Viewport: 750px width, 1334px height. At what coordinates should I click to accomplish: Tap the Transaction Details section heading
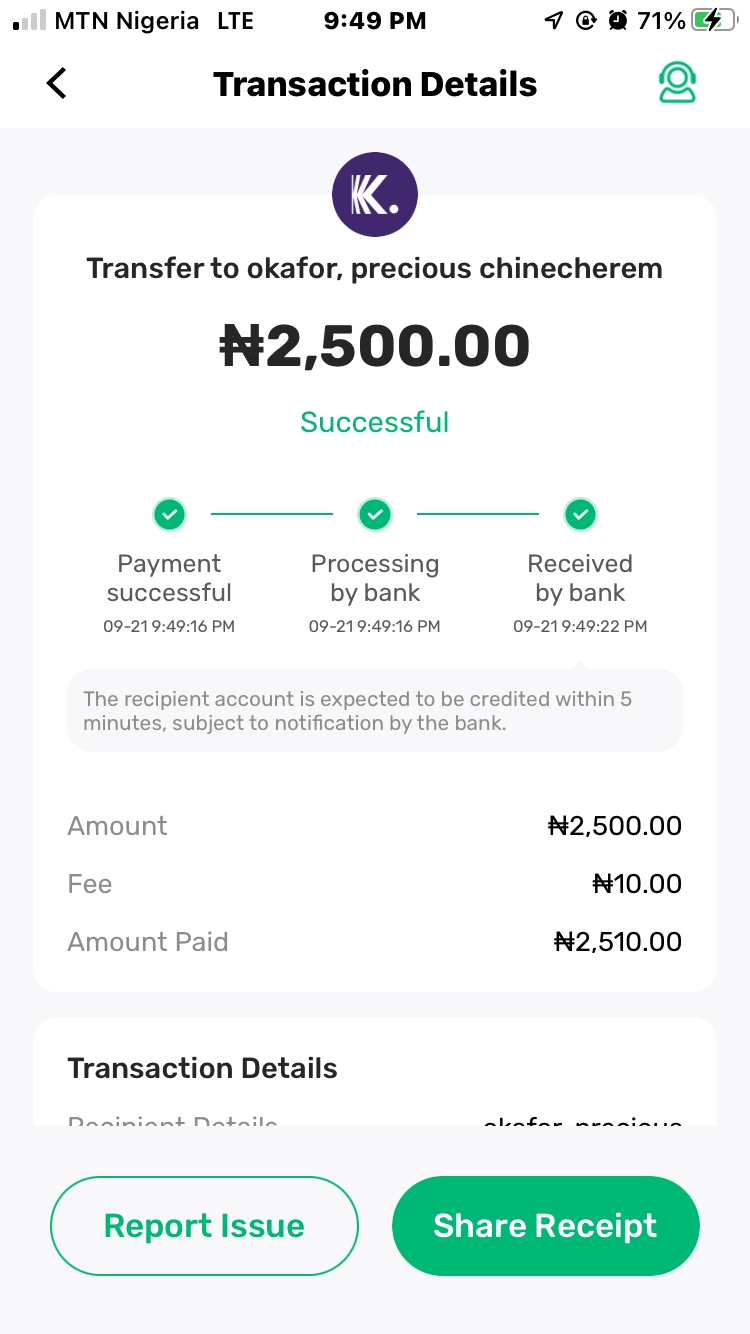point(202,1068)
